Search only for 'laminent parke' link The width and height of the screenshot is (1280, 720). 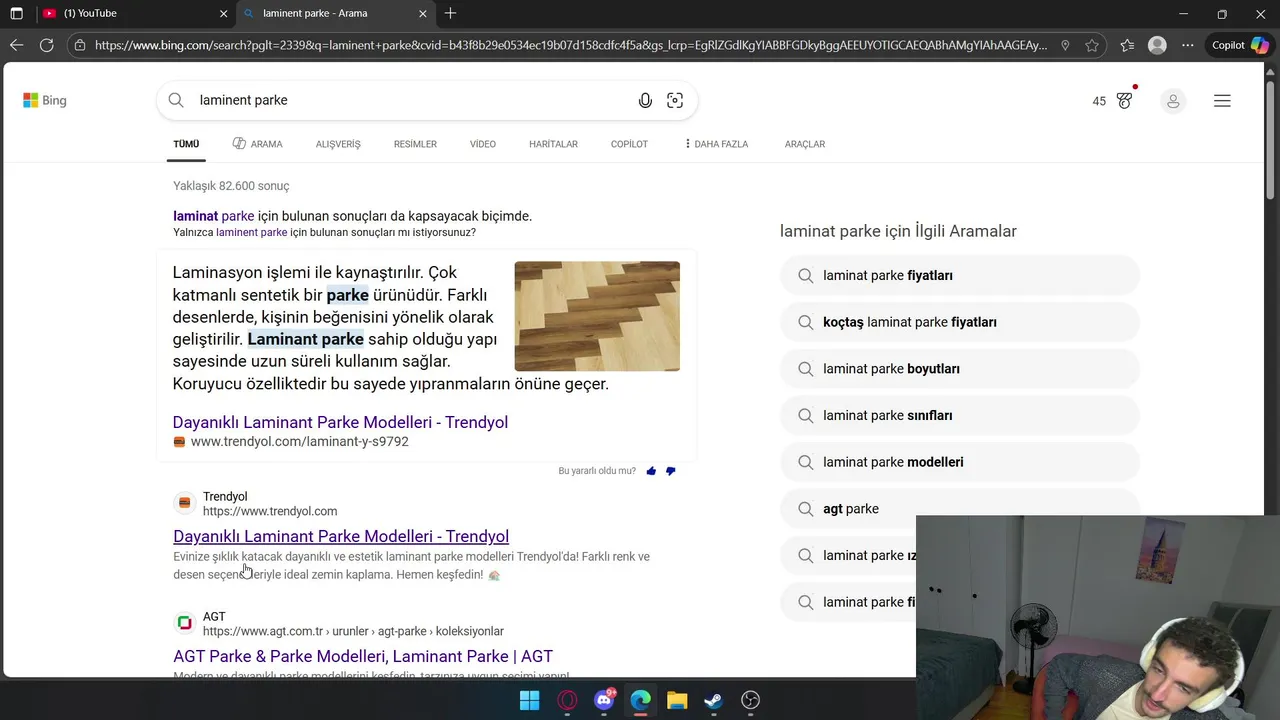click(x=252, y=232)
